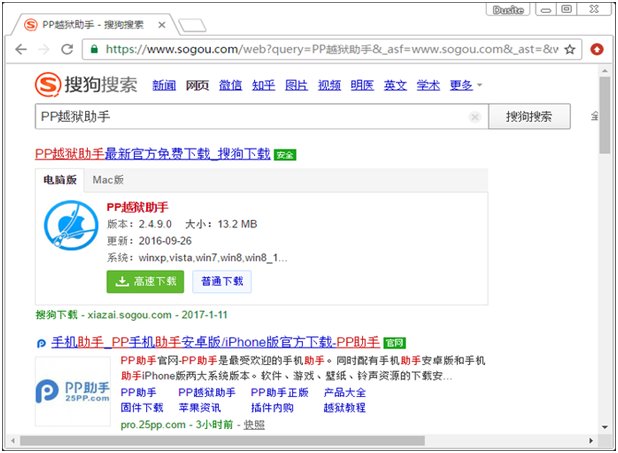
Task: Open the red extension icon in toolbar
Action: 597,49
